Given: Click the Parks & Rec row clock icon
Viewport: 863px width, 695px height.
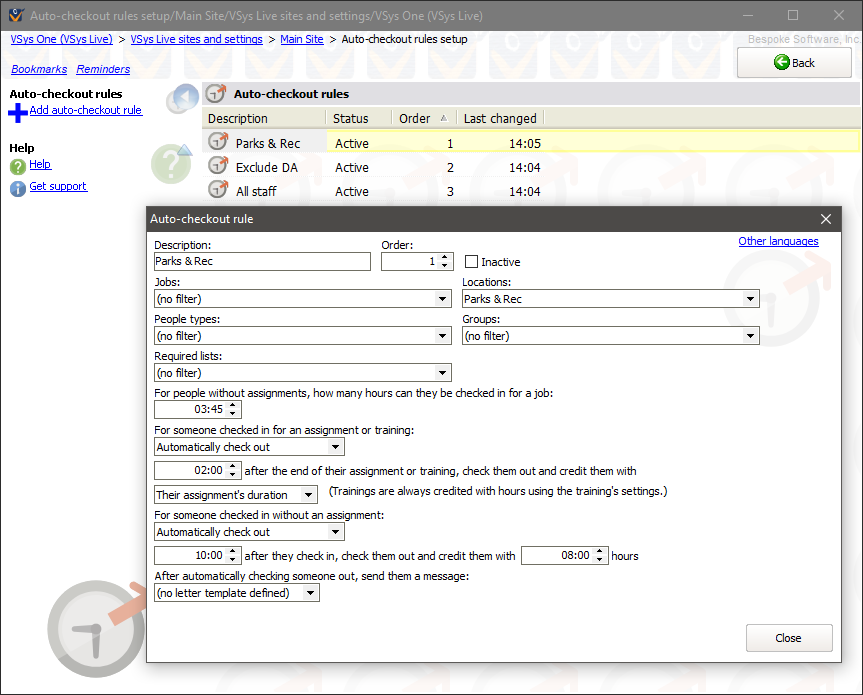Looking at the screenshot, I should pyautogui.click(x=218, y=143).
